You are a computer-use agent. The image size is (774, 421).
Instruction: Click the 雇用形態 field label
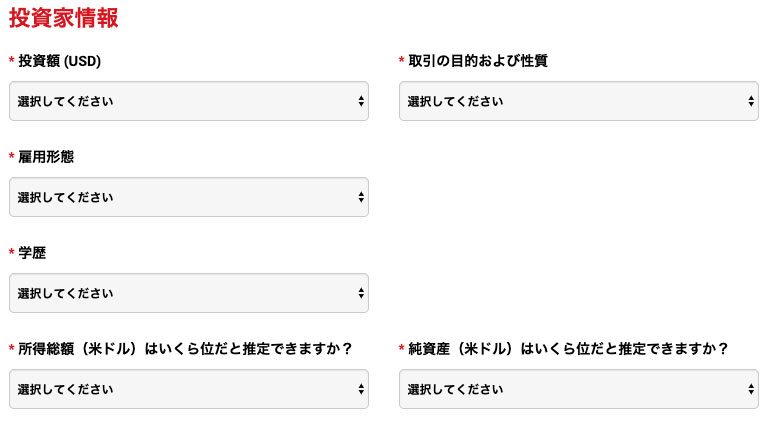(x=46, y=157)
